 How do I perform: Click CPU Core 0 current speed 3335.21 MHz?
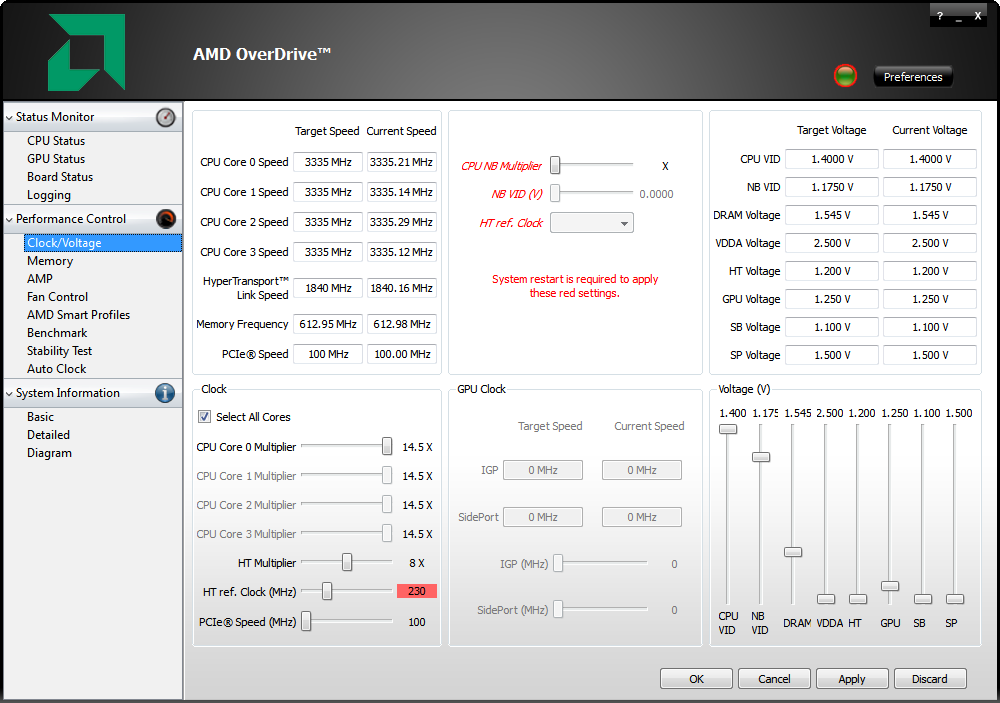coord(402,162)
